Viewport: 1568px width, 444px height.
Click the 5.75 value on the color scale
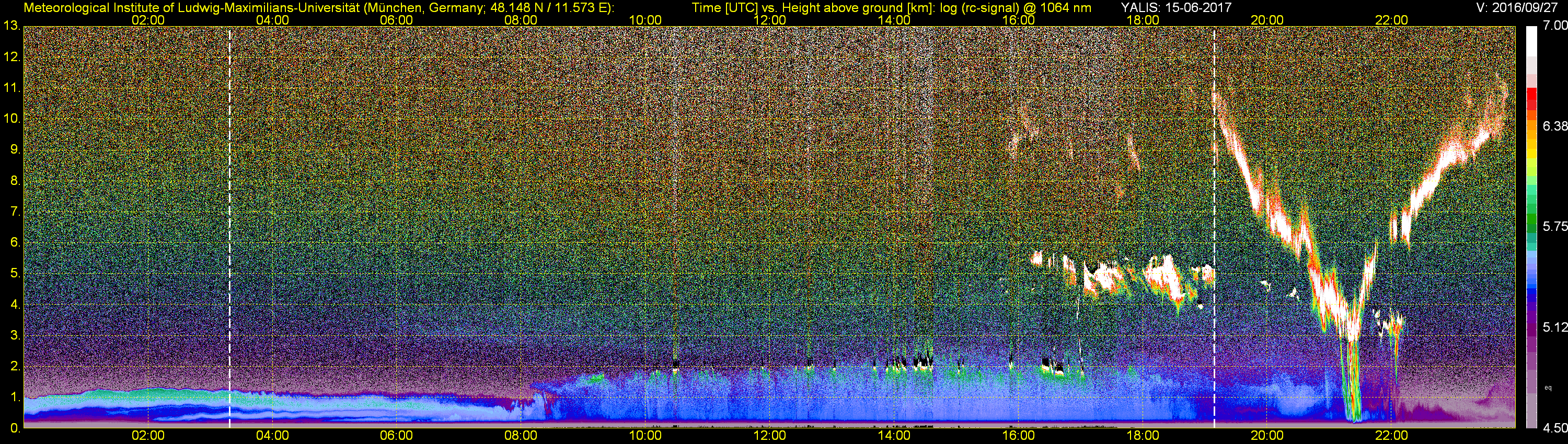pos(1556,226)
